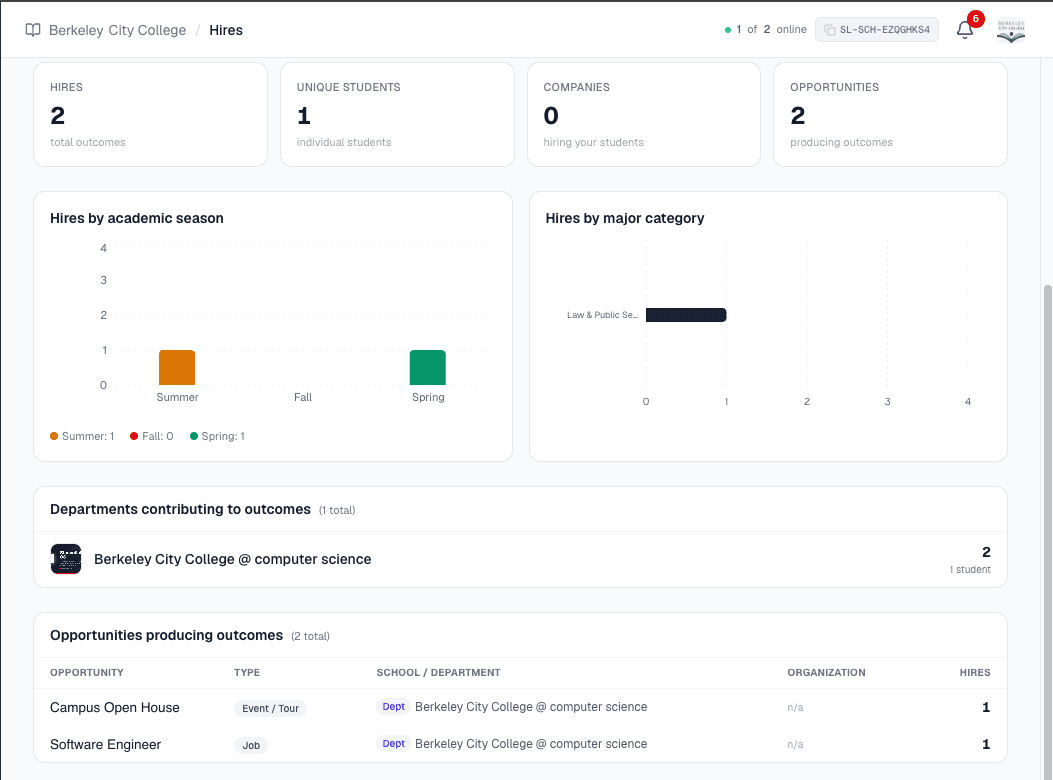
Task: Click the Hires column header
Action: [975, 673]
